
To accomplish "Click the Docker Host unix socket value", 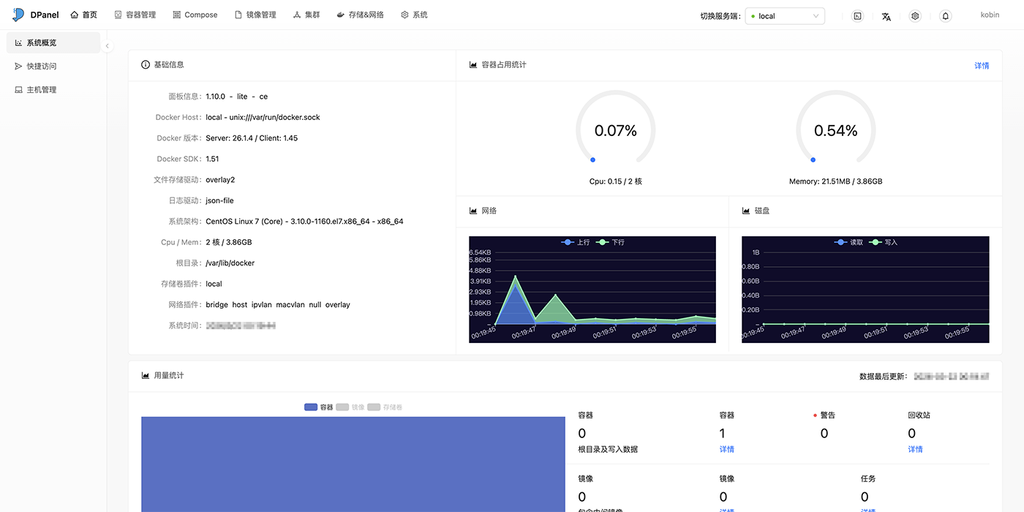I will tap(263, 117).
